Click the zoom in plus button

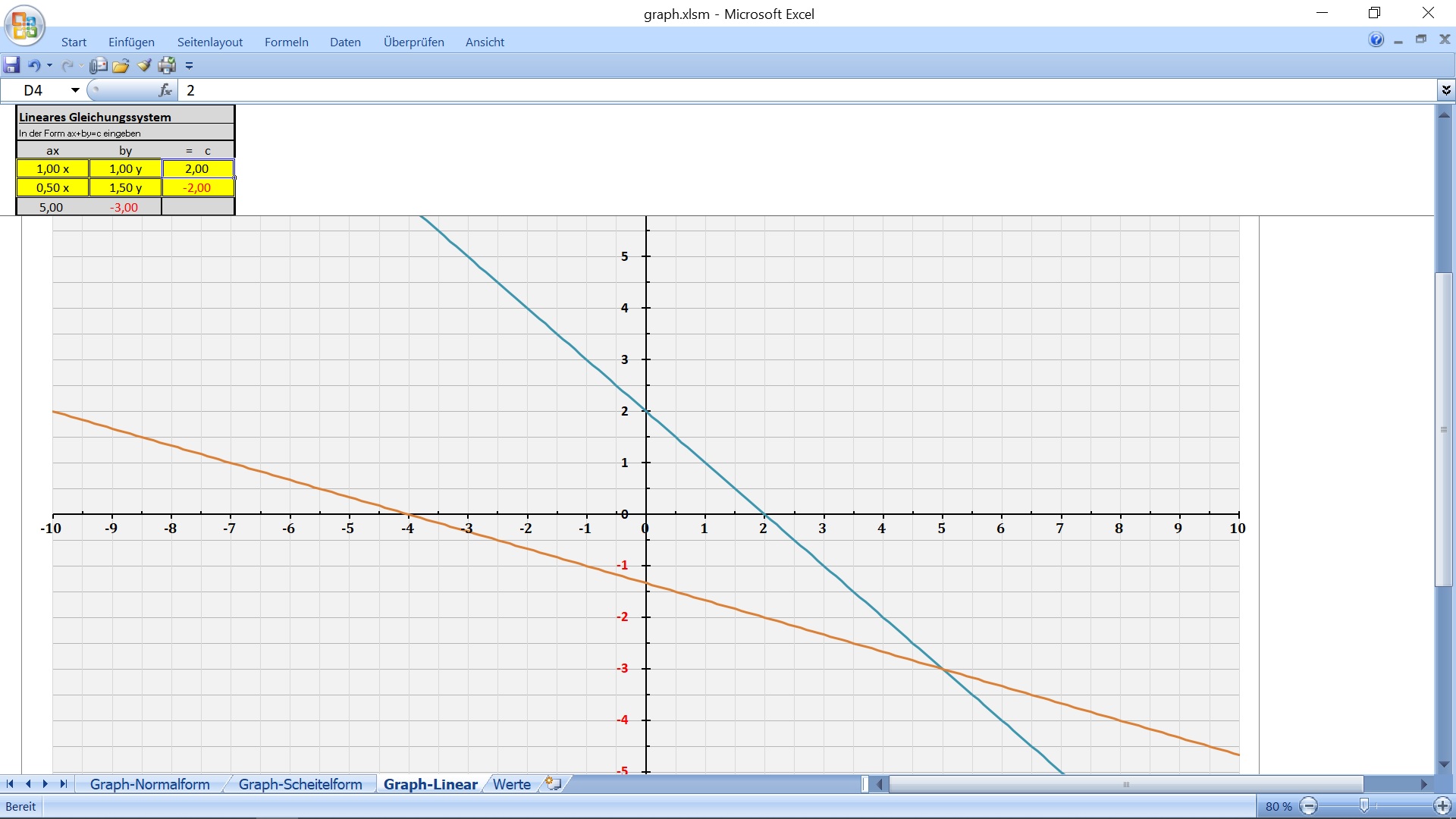pos(1442,806)
